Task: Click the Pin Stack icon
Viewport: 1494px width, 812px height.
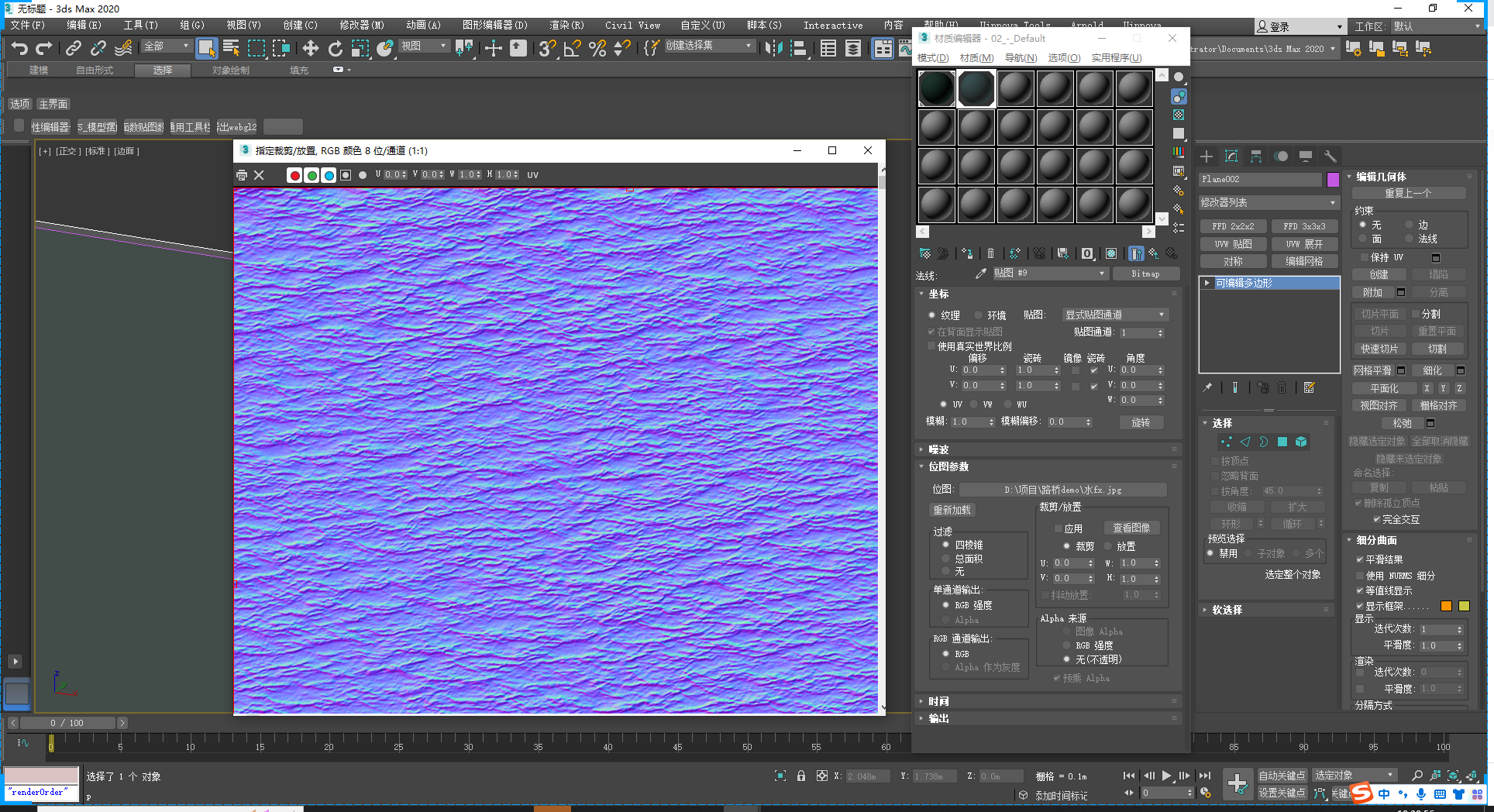Action: [1207, 387]
